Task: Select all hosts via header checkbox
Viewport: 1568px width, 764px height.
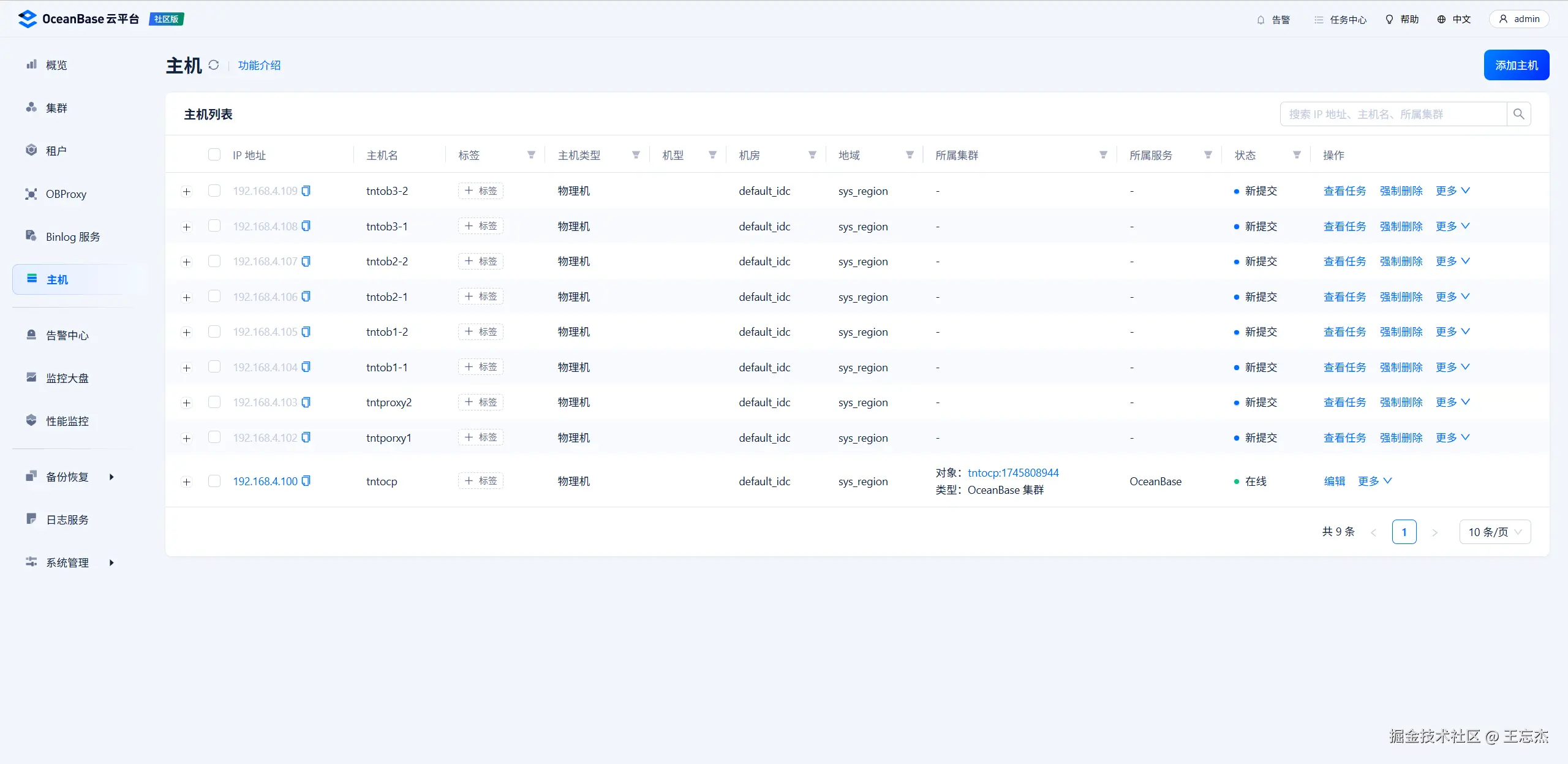Action: pos(214,154)
